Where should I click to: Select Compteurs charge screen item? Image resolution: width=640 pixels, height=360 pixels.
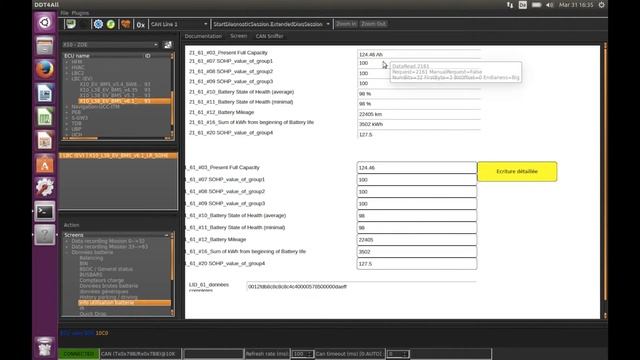[102, 280]
